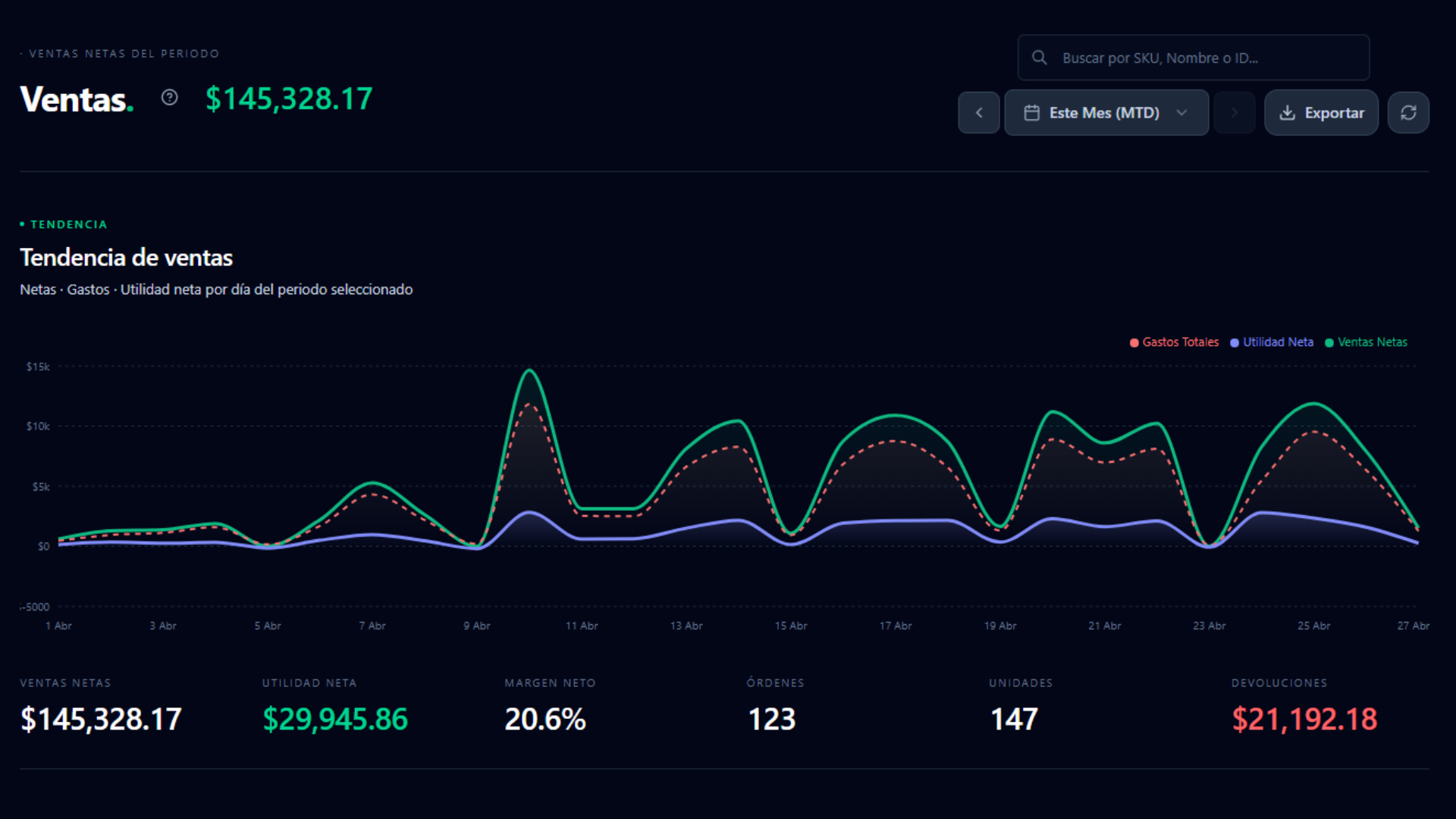Click the help question-mark icon beside Ventas

pyautogui.click(x=169, y=98)
